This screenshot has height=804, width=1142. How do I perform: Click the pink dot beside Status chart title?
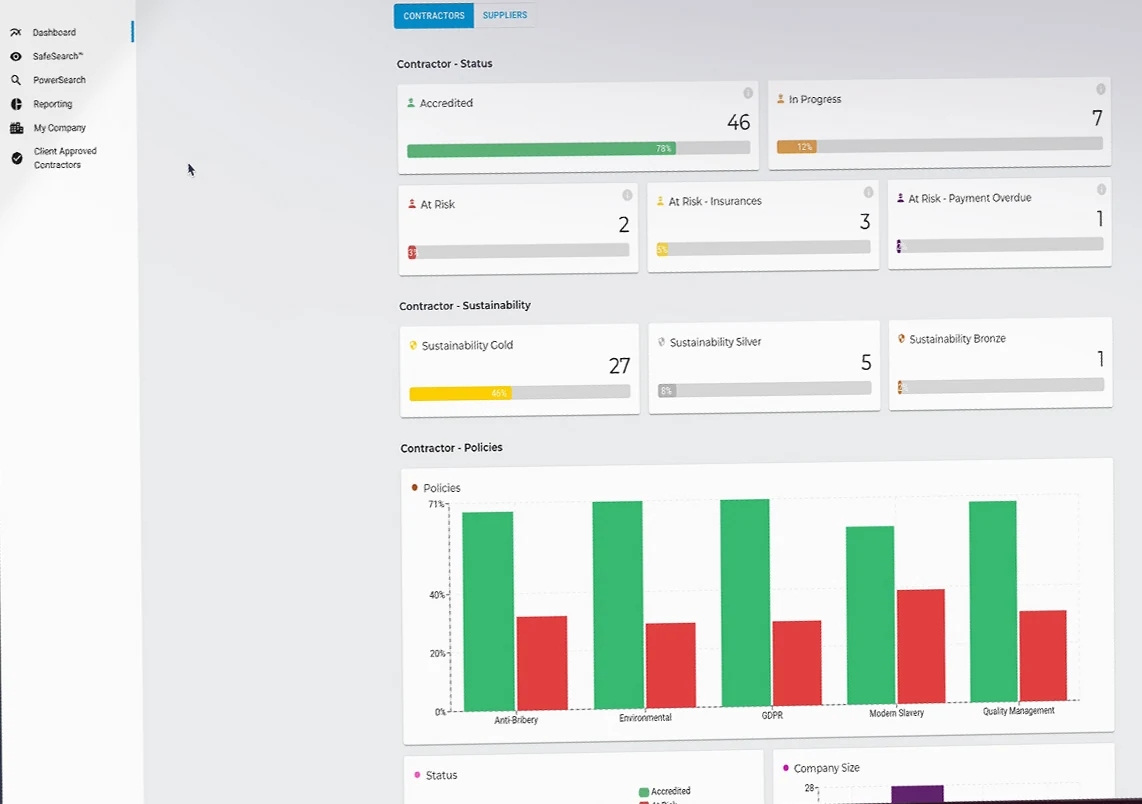pyautogui.click(x=417, y=775)
